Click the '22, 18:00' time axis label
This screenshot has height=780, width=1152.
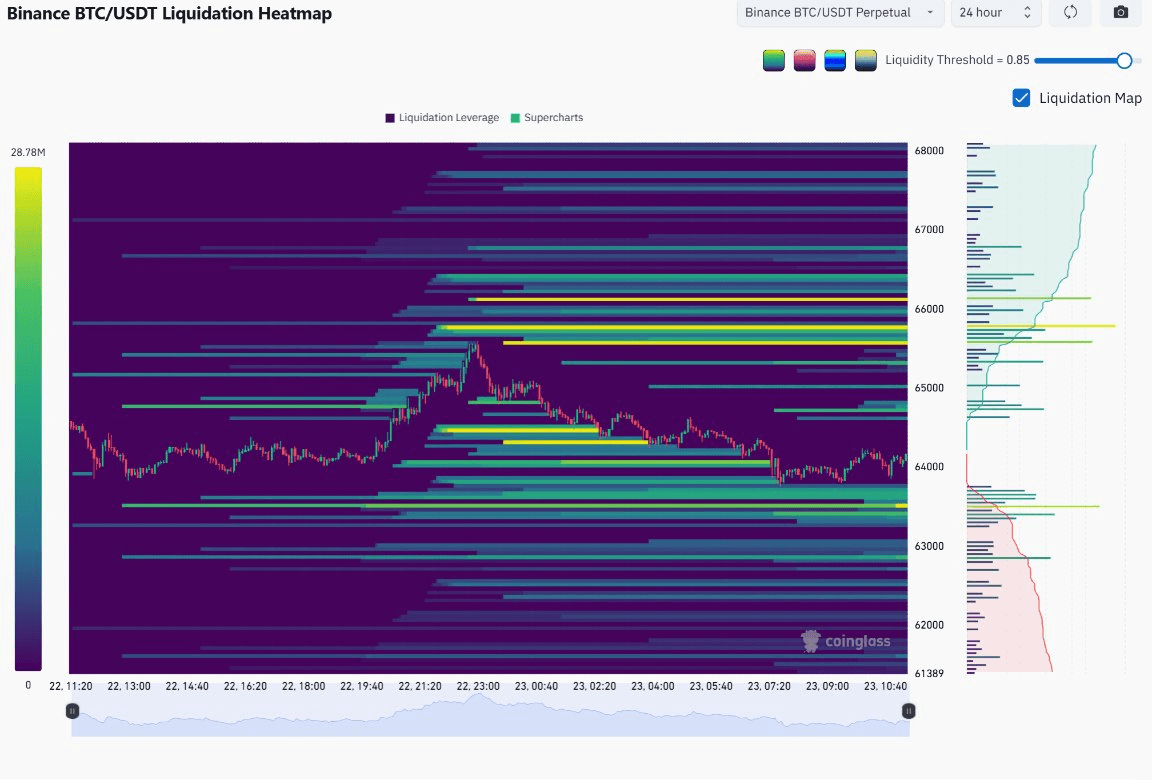(x=303, y=686)
